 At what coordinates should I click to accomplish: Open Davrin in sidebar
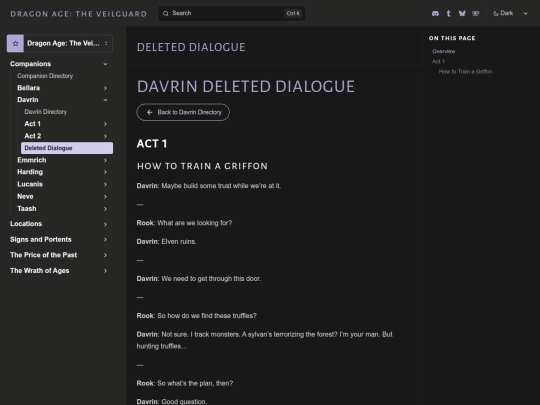[28, 100]
